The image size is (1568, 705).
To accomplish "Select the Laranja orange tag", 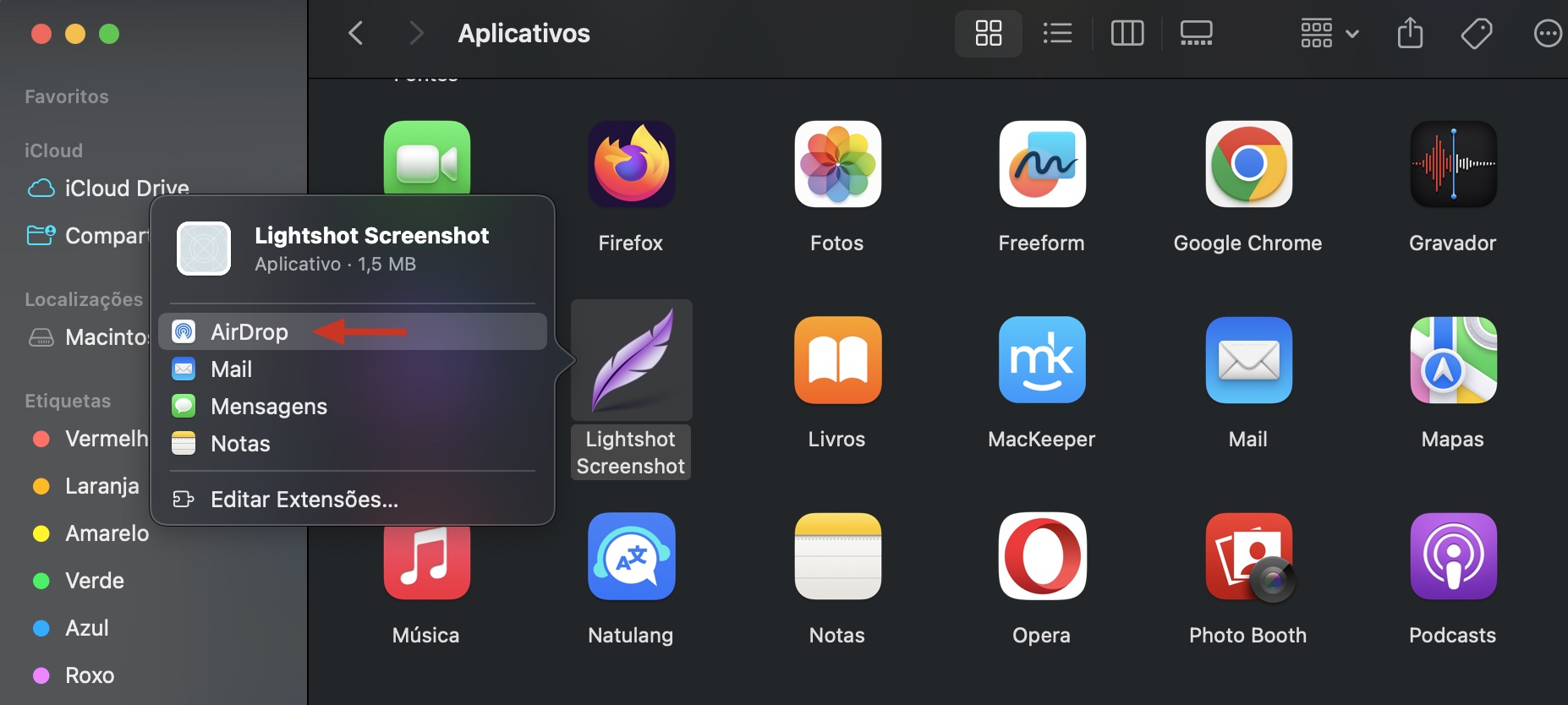I will [85, 485].
